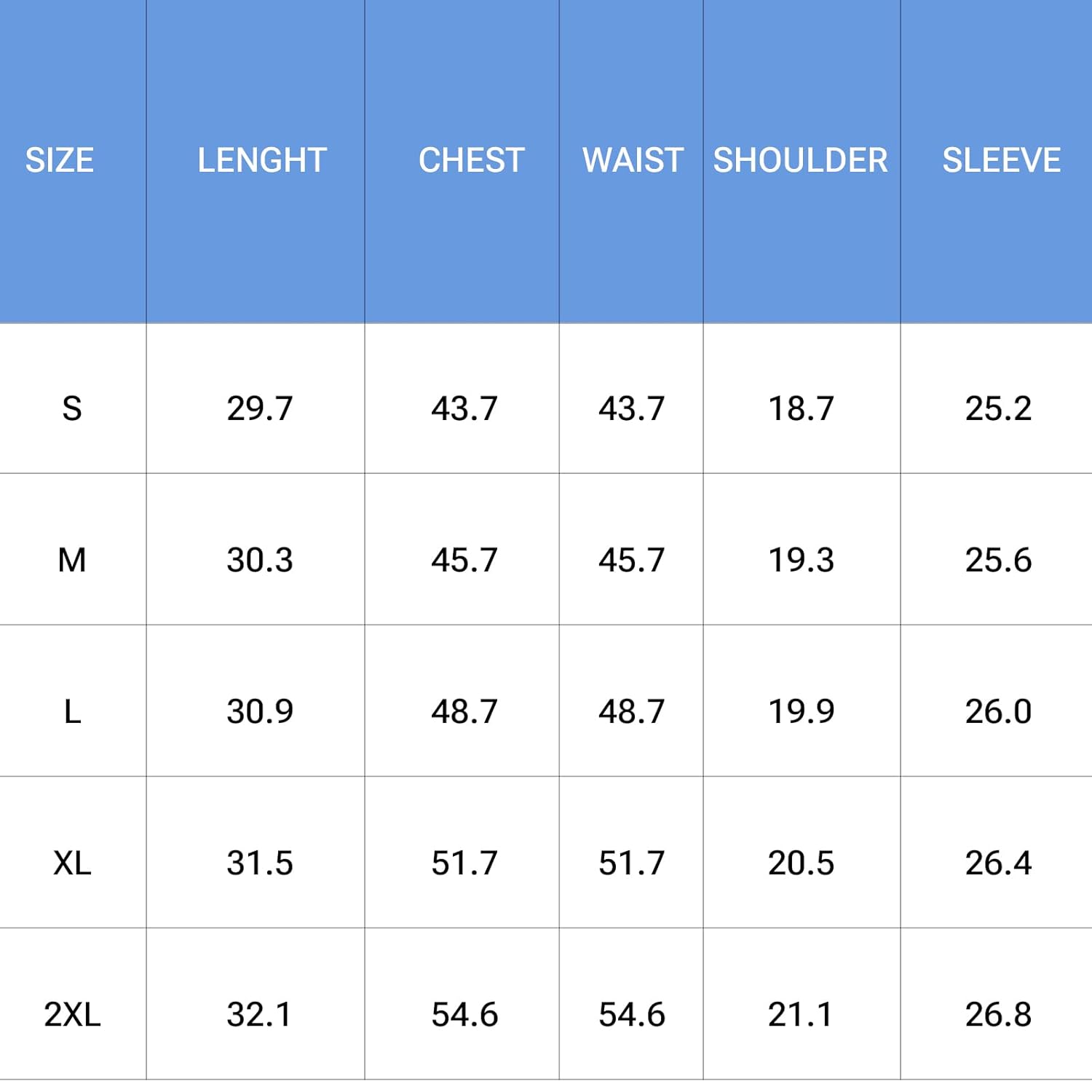
Task: Click shoulder value 21.1 in 2XL row
Action: [800, 1014]
